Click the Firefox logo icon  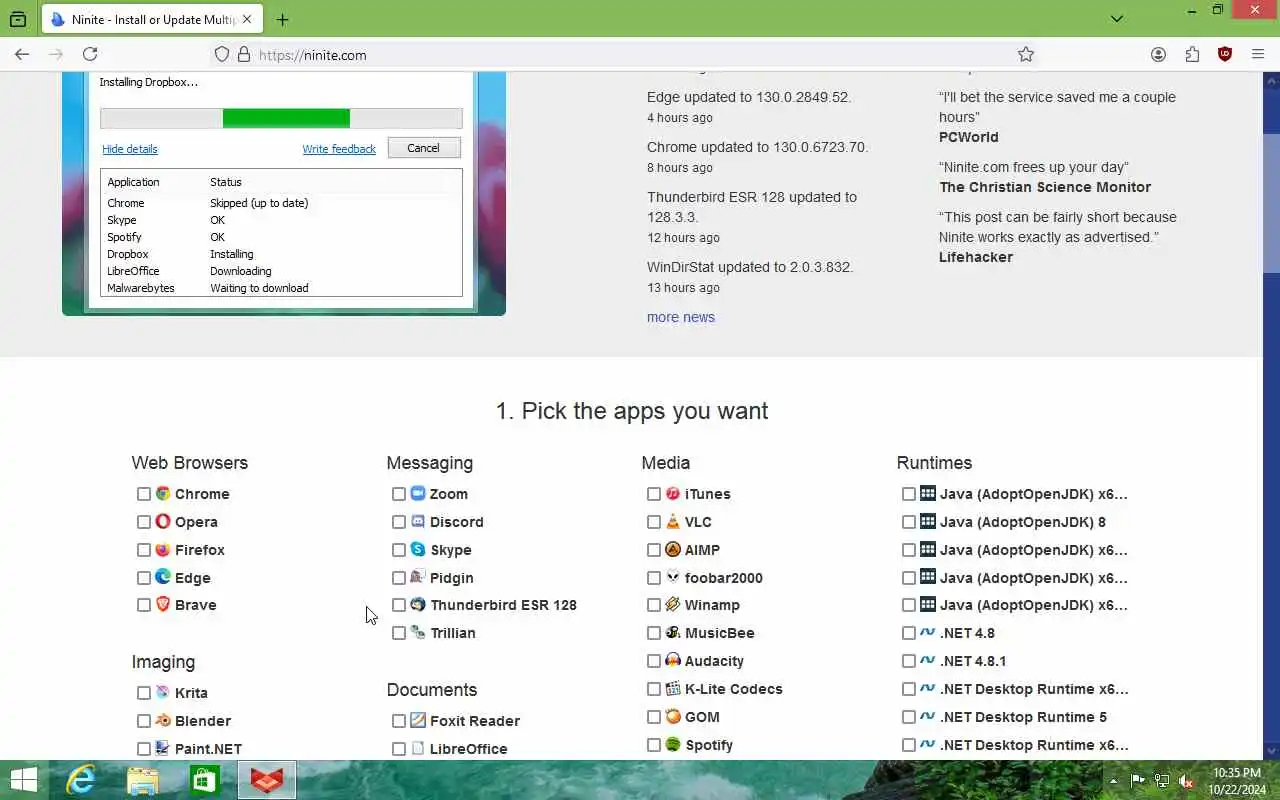pyautogui.click(x=163, y=550)
